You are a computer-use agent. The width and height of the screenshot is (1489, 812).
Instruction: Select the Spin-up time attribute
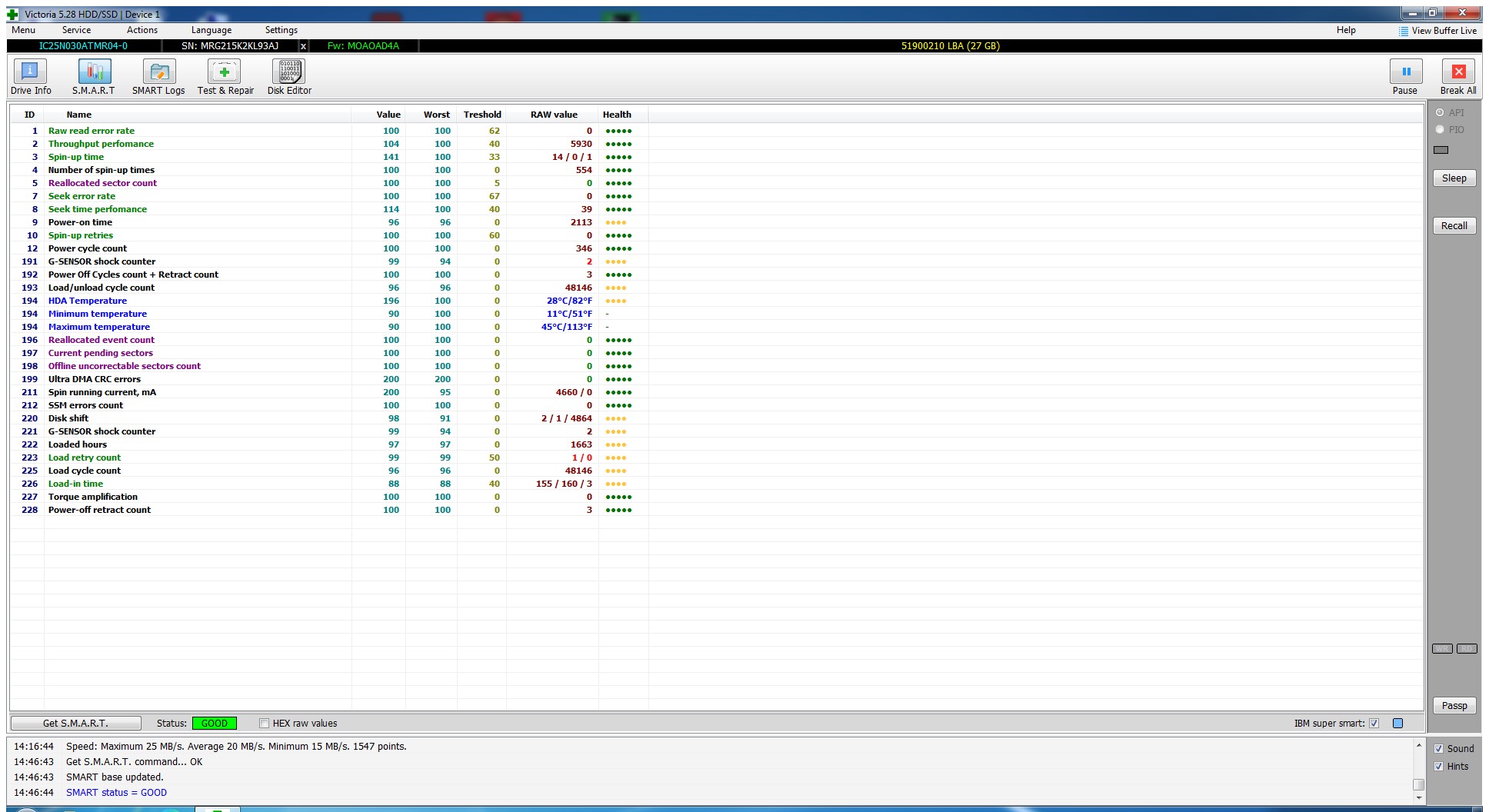click(x=329, y=157)
